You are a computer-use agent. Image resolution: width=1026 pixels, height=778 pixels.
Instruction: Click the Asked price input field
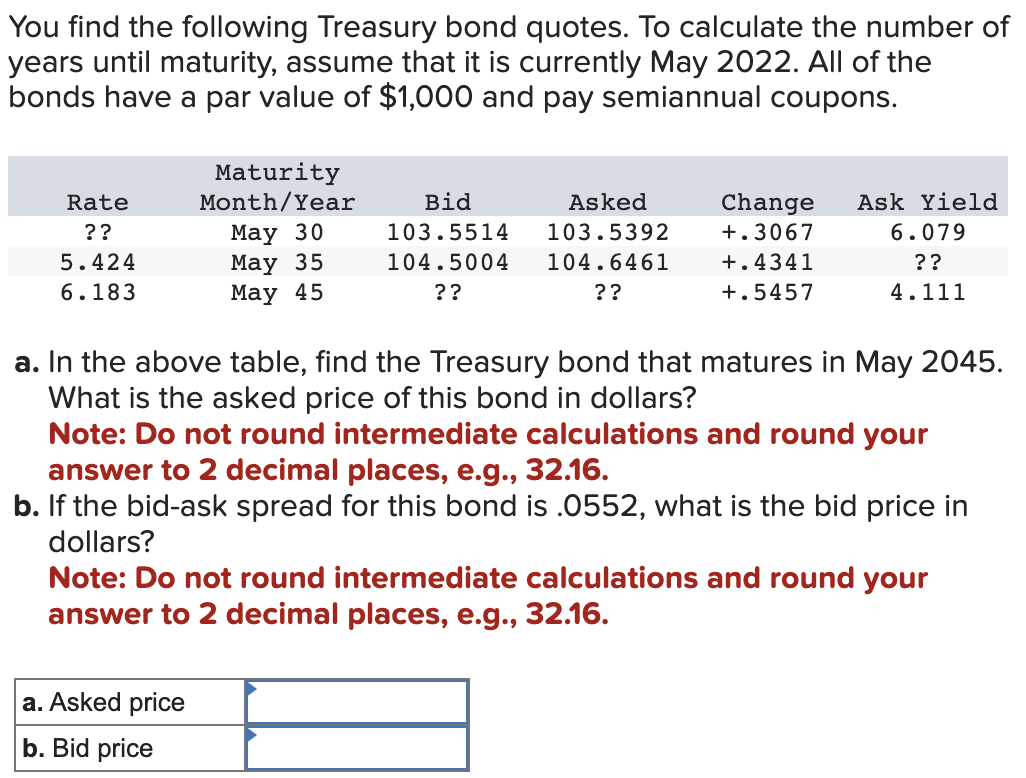point(357,702)
